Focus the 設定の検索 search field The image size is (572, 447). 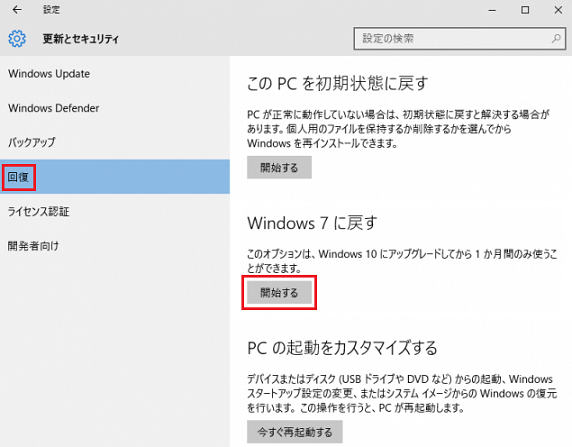[460, 38]
